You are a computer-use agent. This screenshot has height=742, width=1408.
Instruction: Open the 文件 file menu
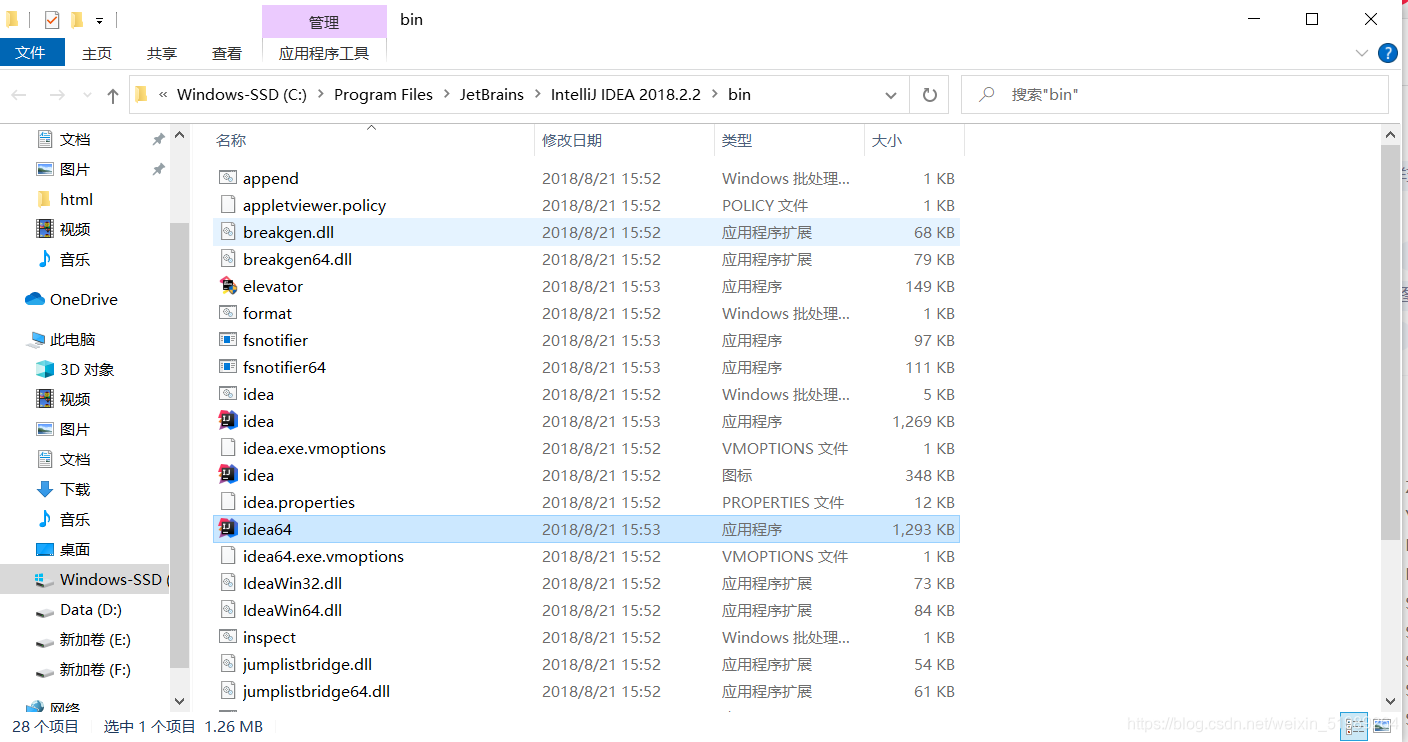(x=32, y=53)
